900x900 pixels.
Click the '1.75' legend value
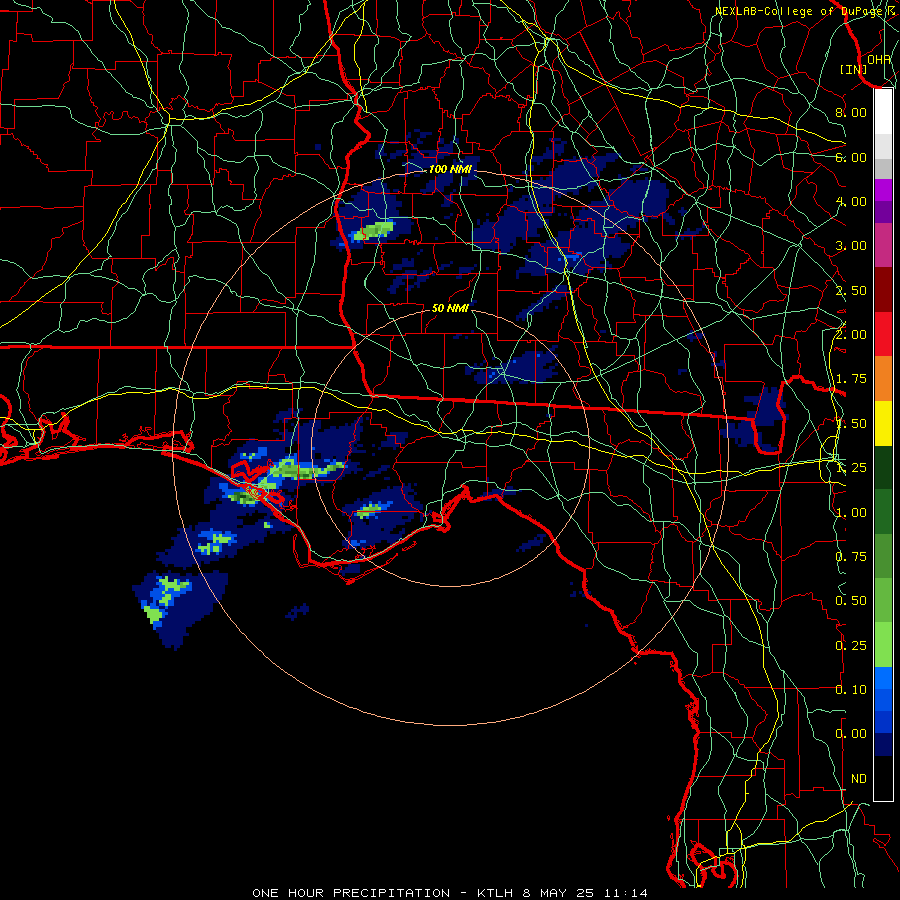pos(851,379)
